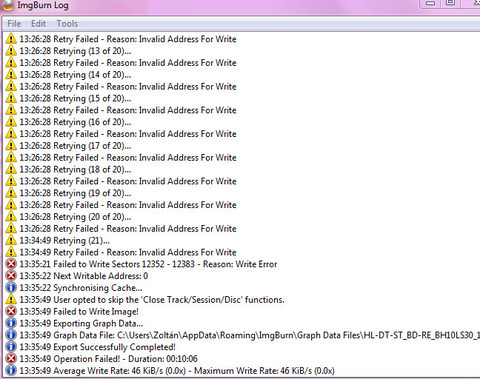Select 'Next Writable Address: 0' log line

(x=84, y=276)
